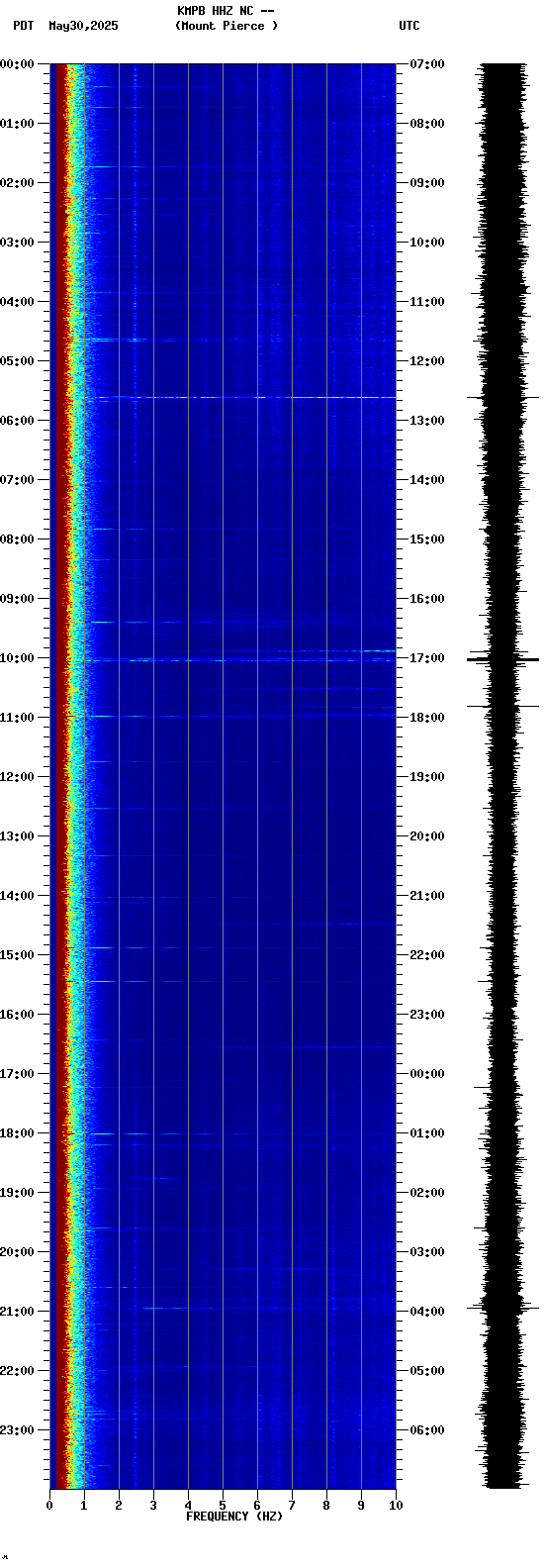Click the UTC timezone header

(x=409, y=26)
